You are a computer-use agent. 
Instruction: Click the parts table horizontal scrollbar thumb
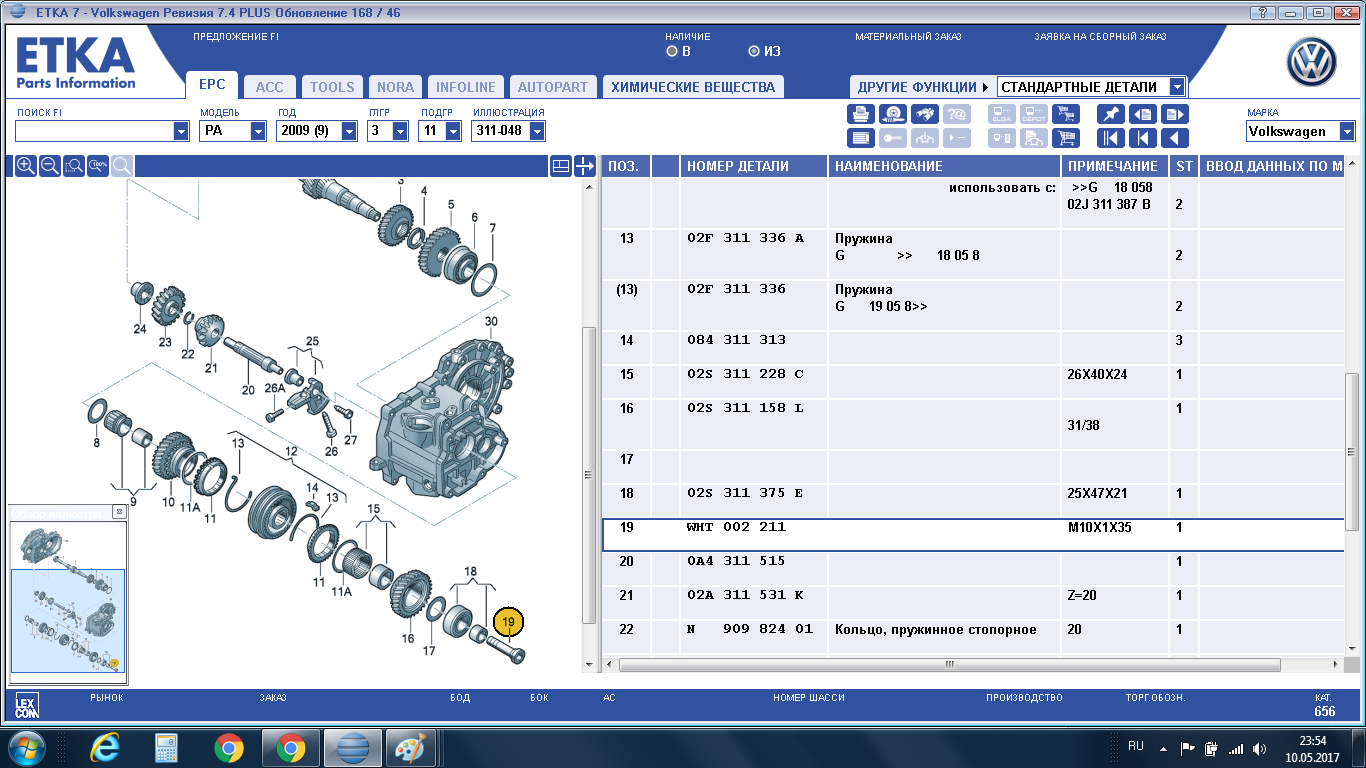click(x=950, y=664)
